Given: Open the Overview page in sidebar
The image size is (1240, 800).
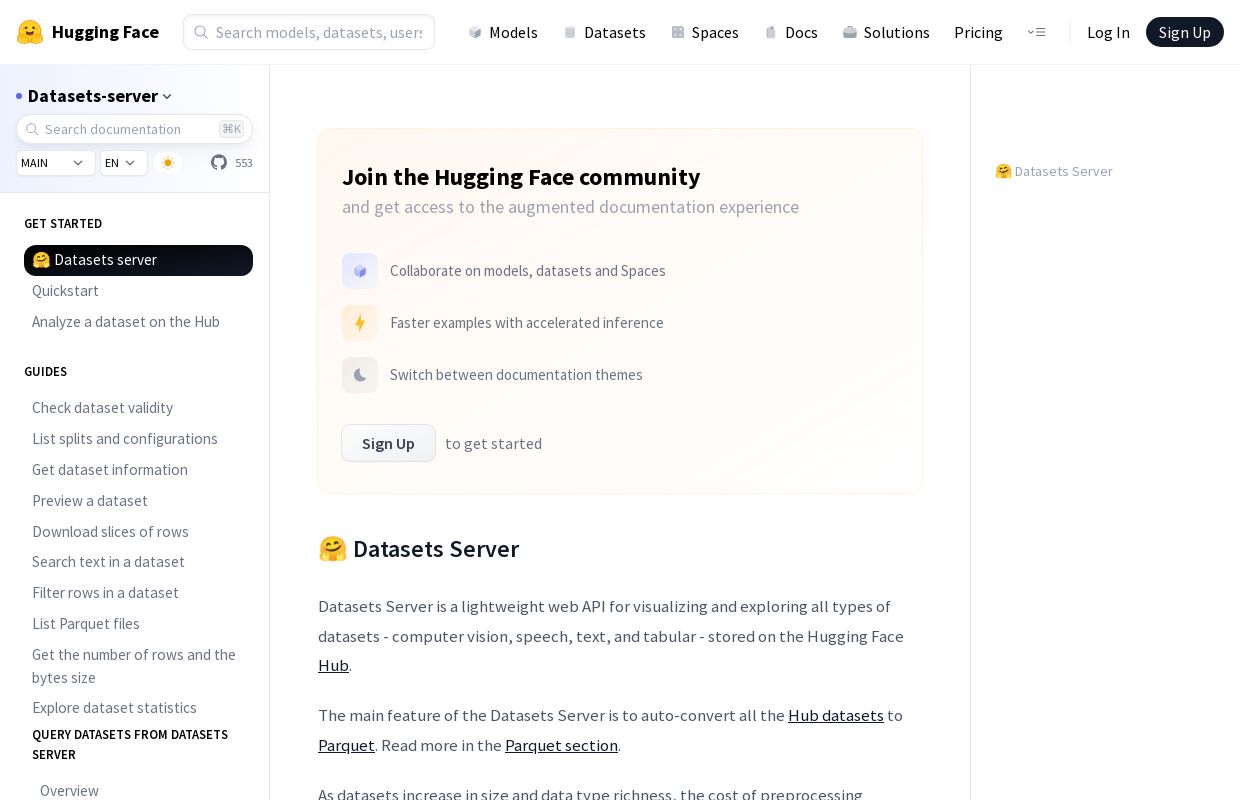Looking at the screenshot, I should [69, 791].
